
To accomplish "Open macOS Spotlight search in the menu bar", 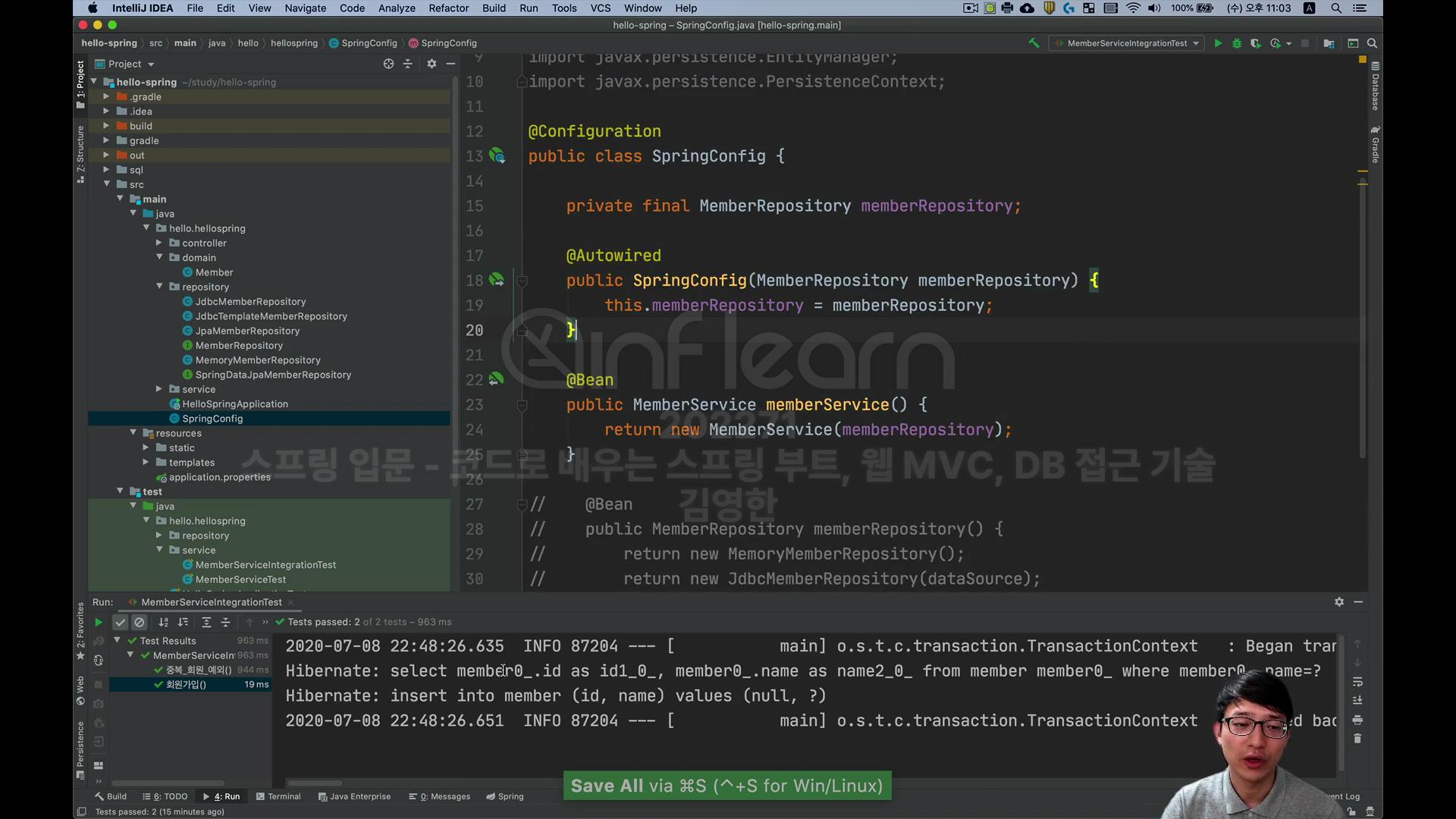I will 1336,8.
